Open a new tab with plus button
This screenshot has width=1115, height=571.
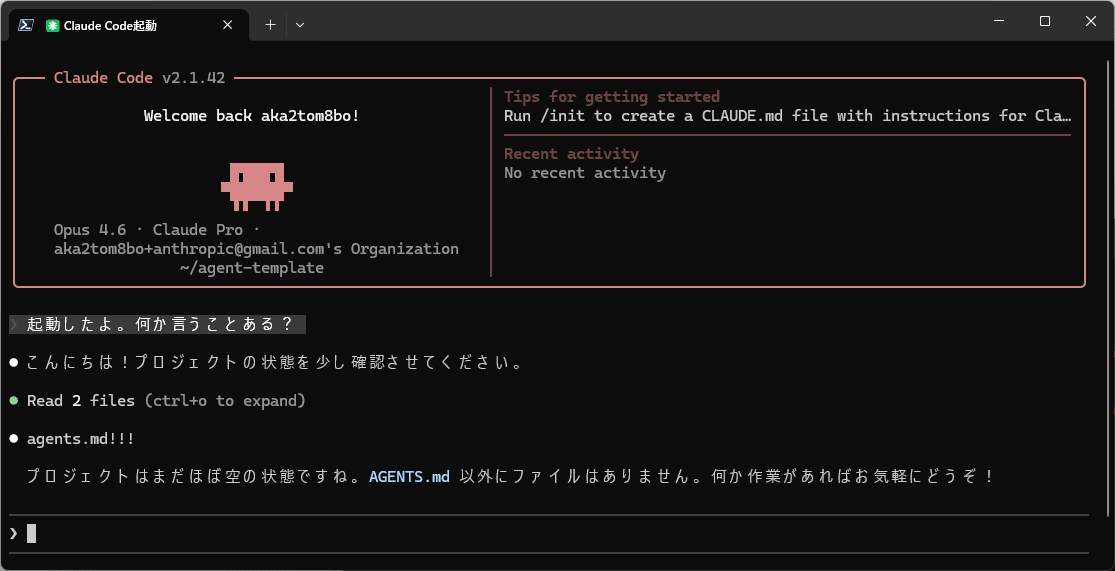270,25
